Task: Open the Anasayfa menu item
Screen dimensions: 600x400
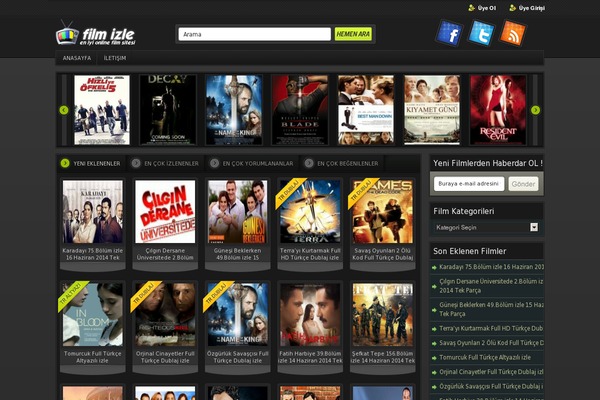Action: coord(77,58)
